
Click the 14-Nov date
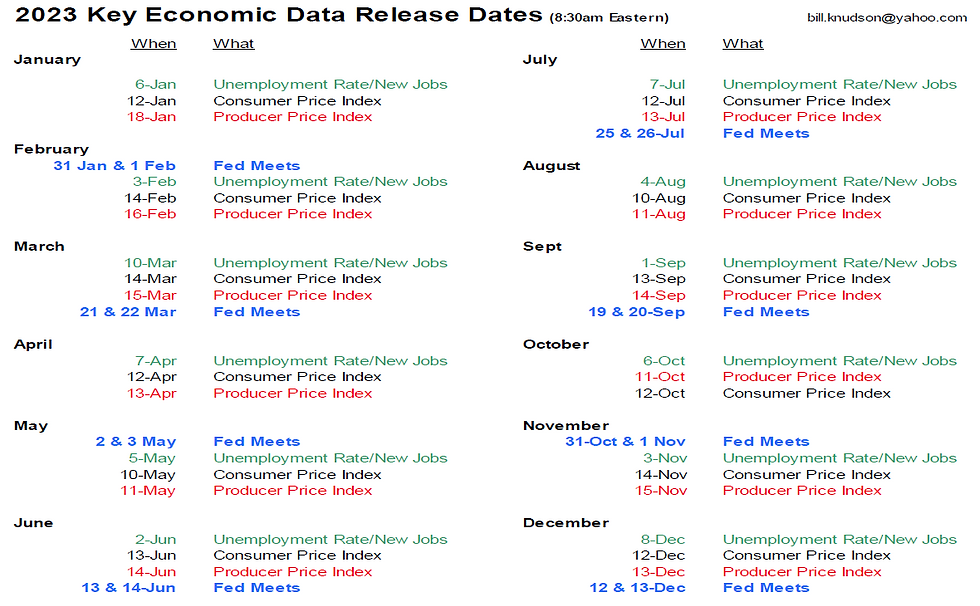click(661, 475)
